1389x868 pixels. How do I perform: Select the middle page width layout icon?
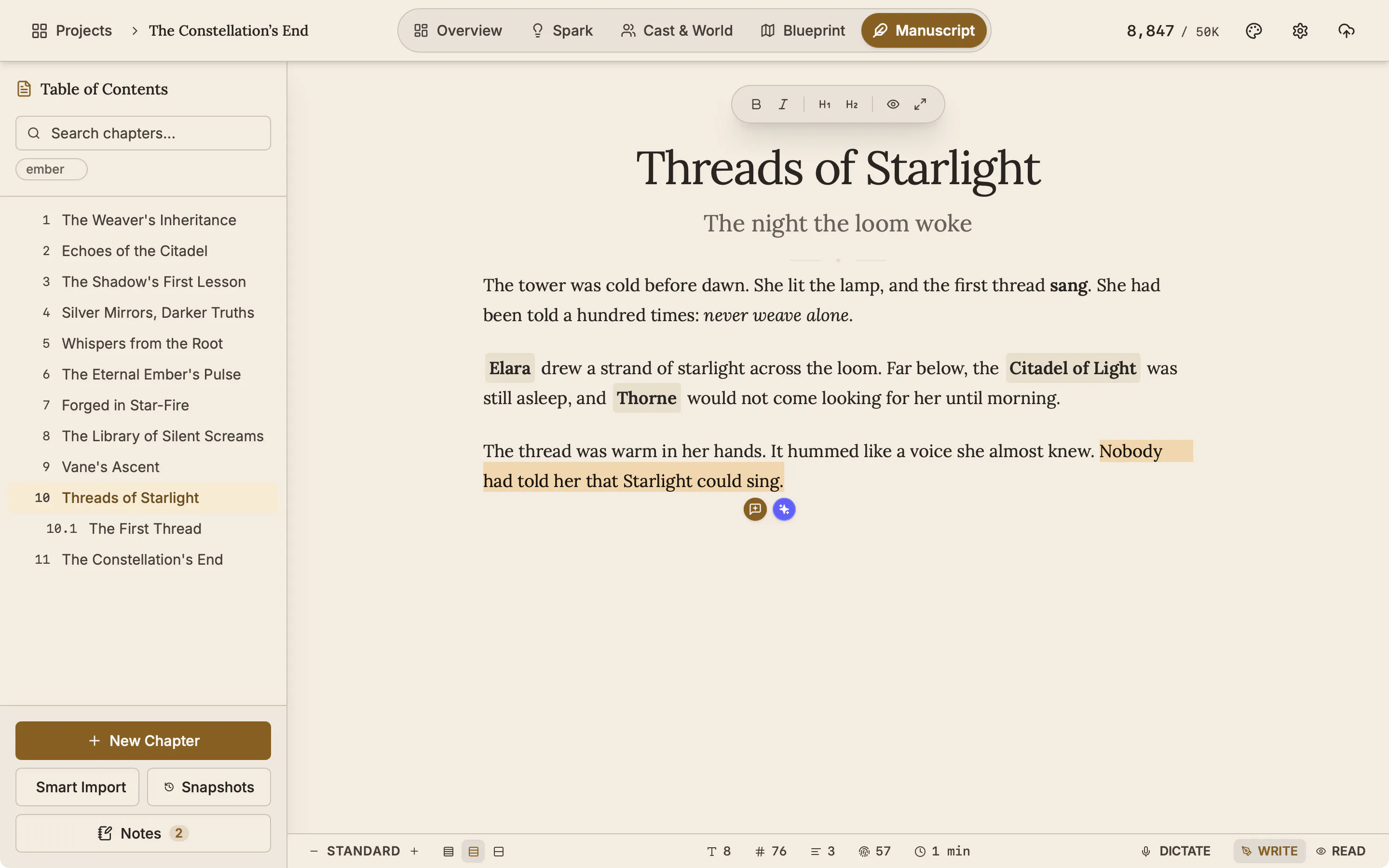[473, 851]
